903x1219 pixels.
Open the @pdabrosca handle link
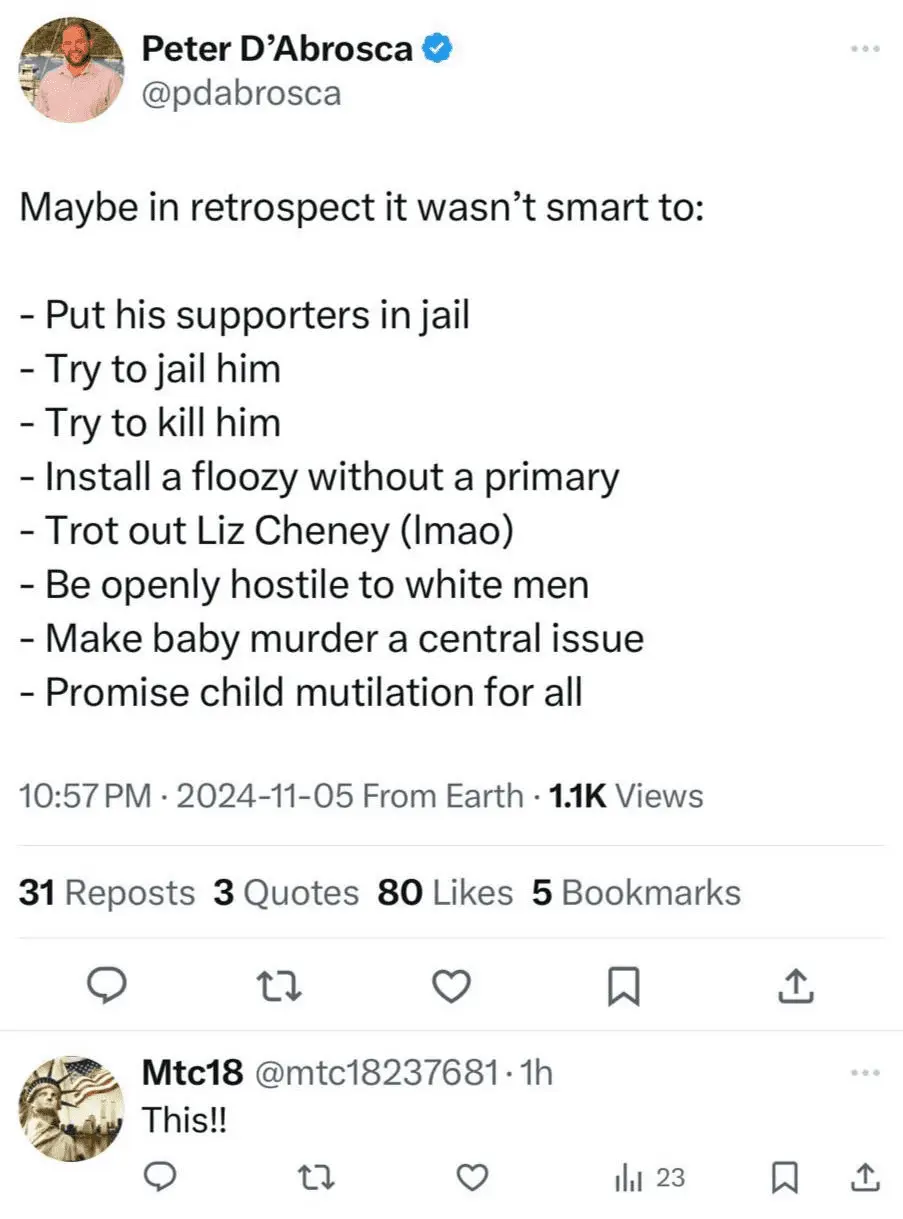241,93
